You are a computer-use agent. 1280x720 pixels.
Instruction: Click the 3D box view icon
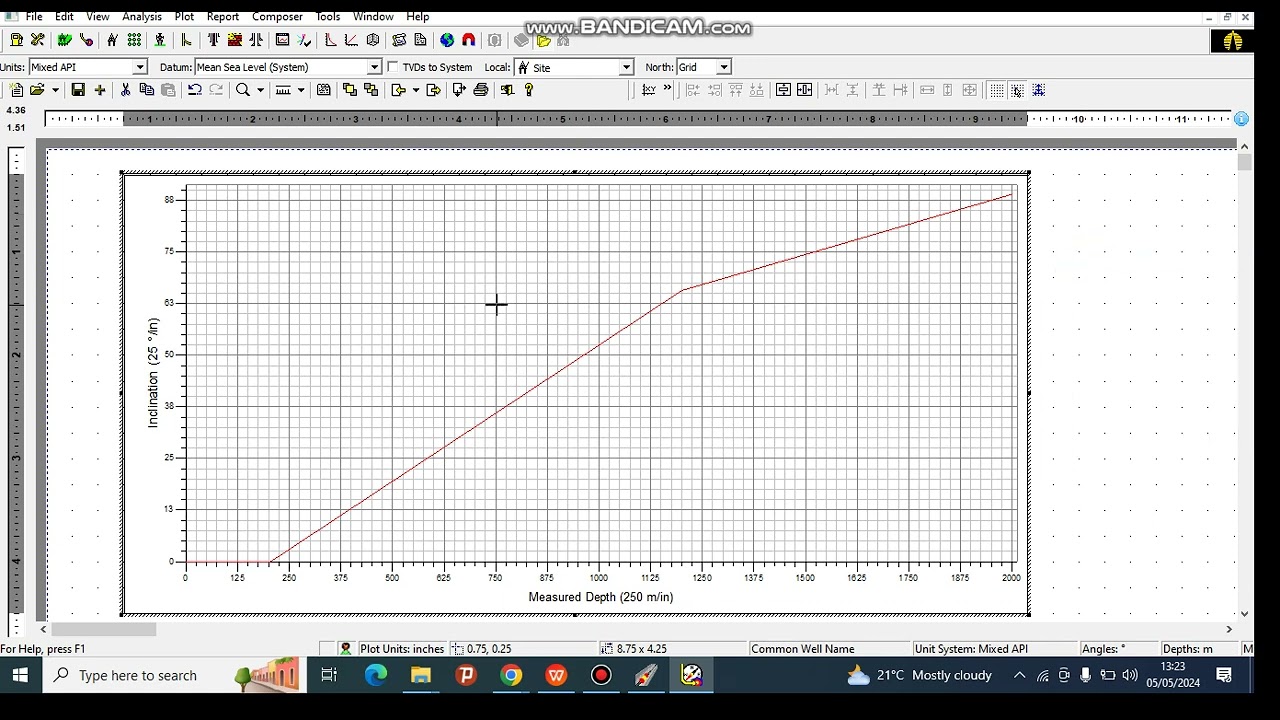[372, 40]
